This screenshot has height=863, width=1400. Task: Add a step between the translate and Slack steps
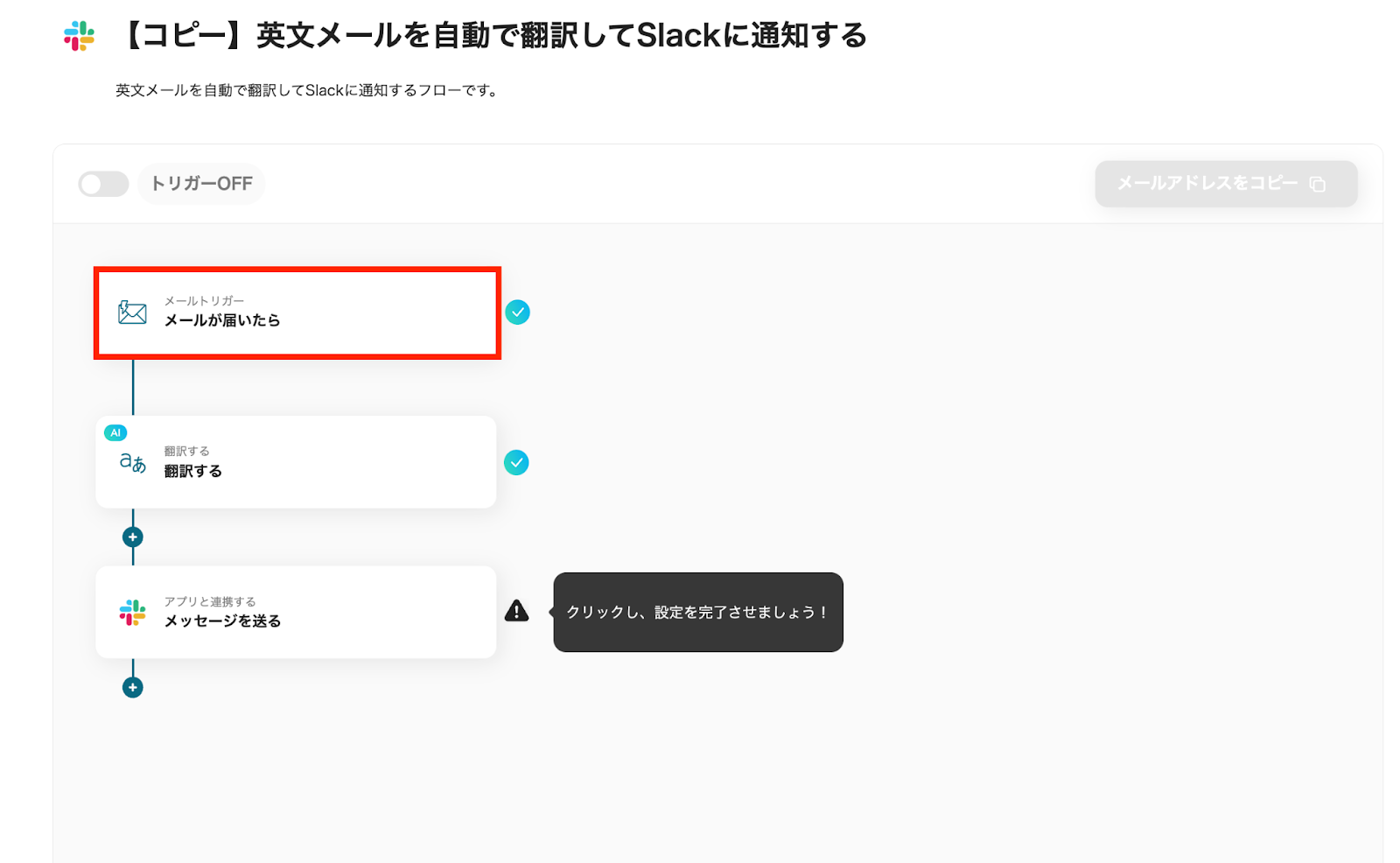[132, 537]
